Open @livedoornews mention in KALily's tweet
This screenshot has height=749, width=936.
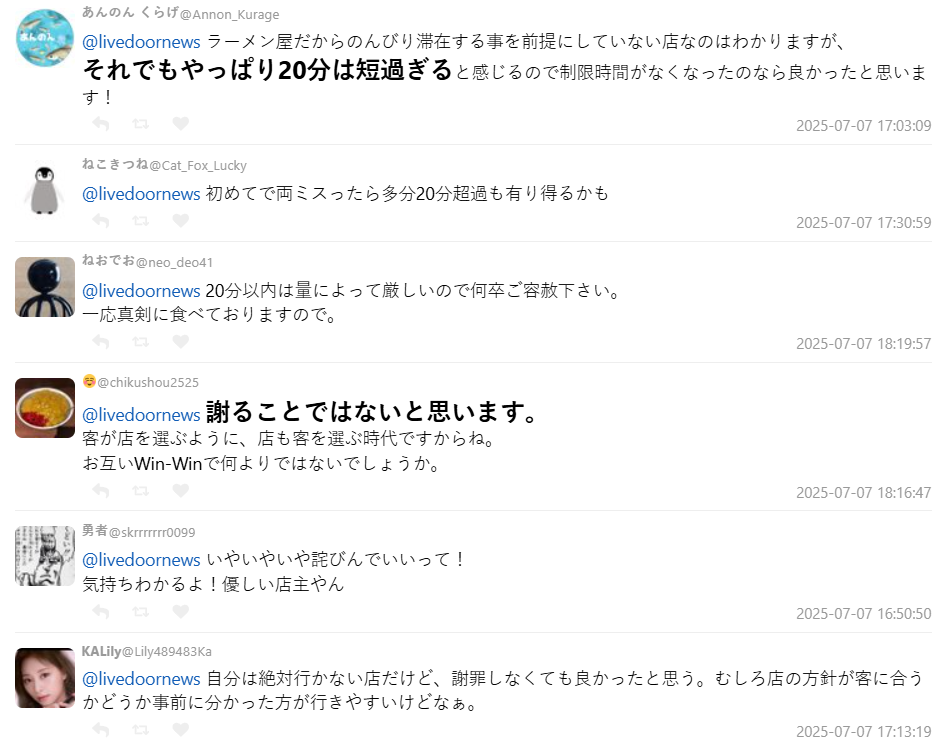(141, 679)
